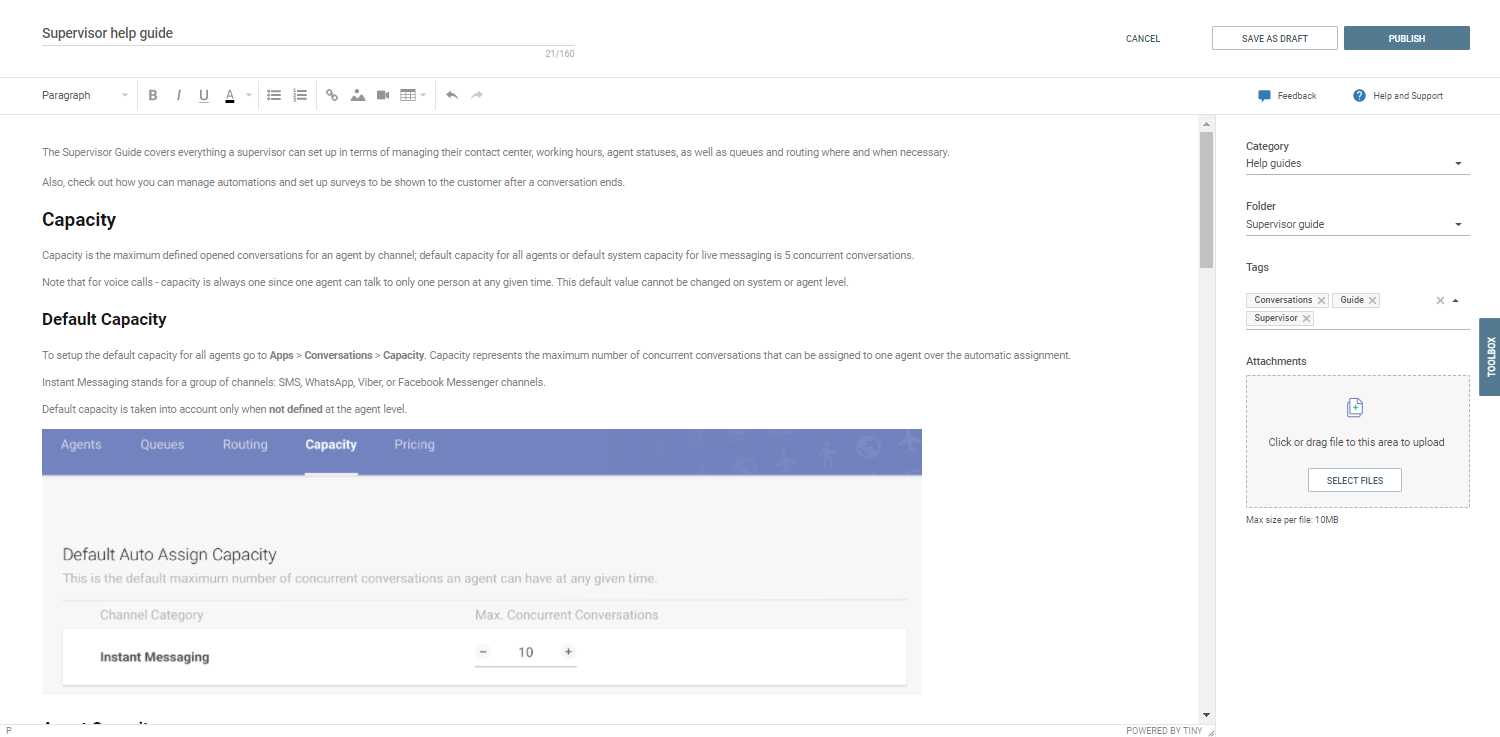Viewport: 1500px width, 737px height.
Task: Click the Conversations tag label
Action: coord(1283,300)
